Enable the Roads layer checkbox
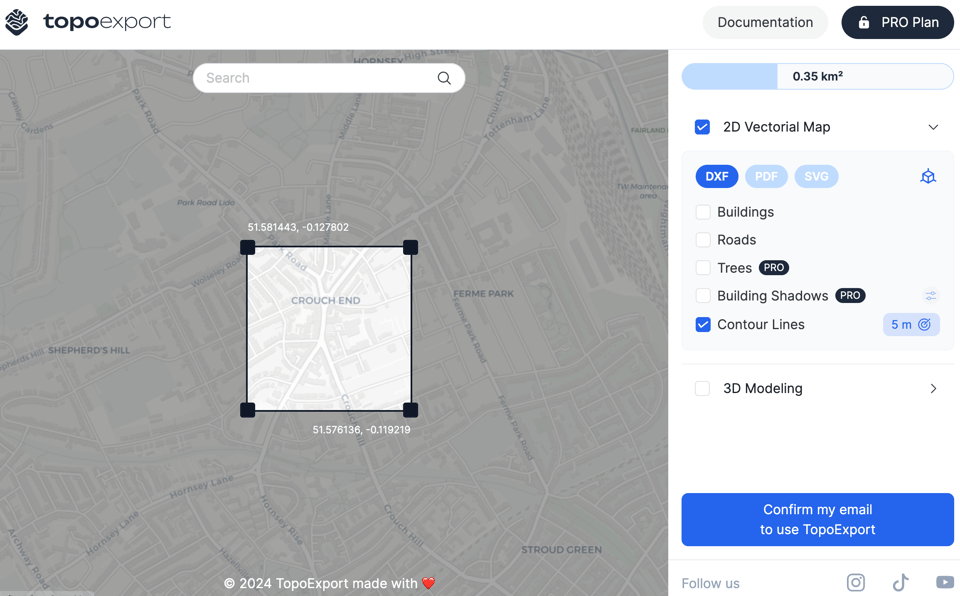Viewport: 960px width, 596px height. [x=703, y=240]
